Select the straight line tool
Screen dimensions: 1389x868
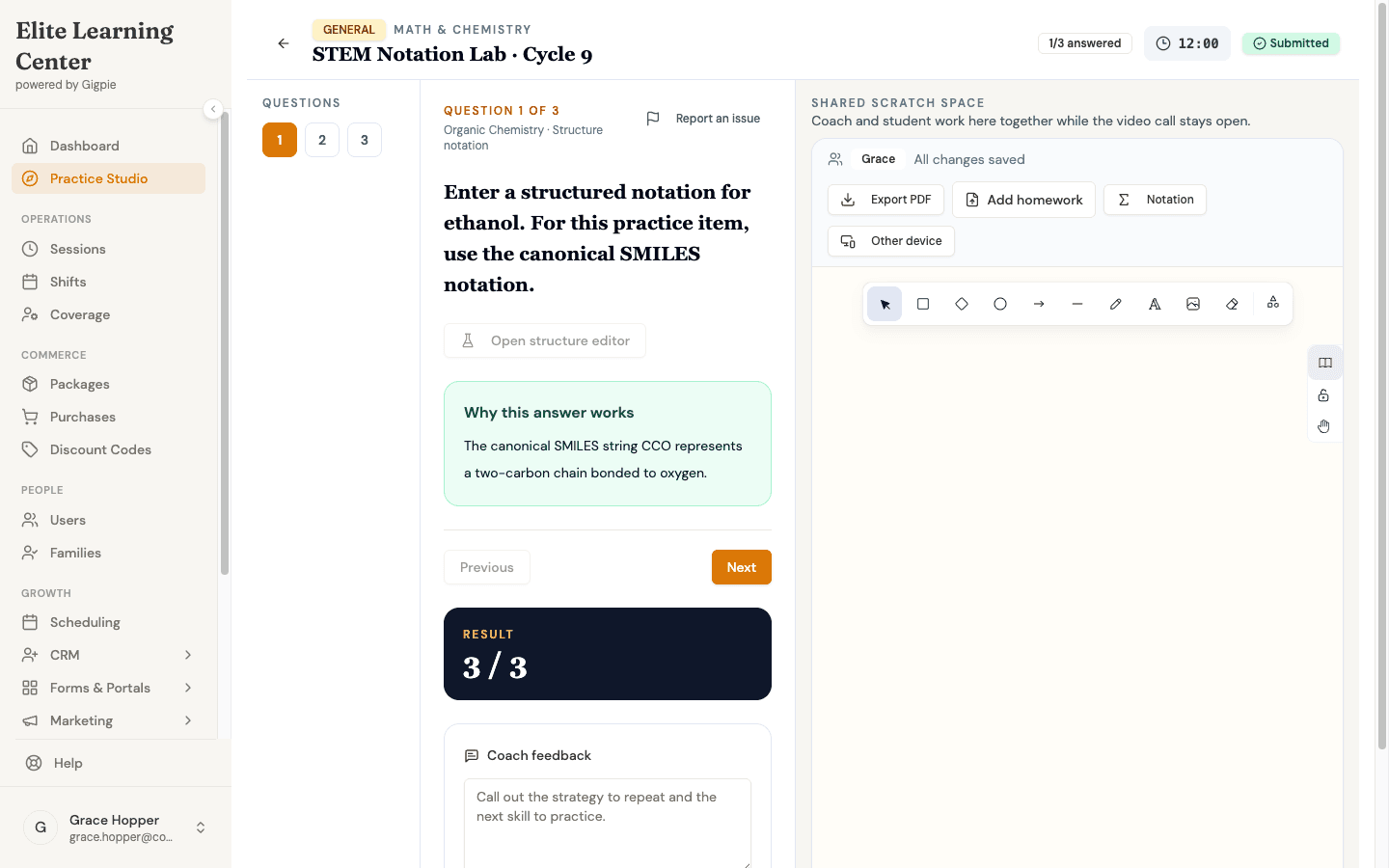(x=1077, y=304)
